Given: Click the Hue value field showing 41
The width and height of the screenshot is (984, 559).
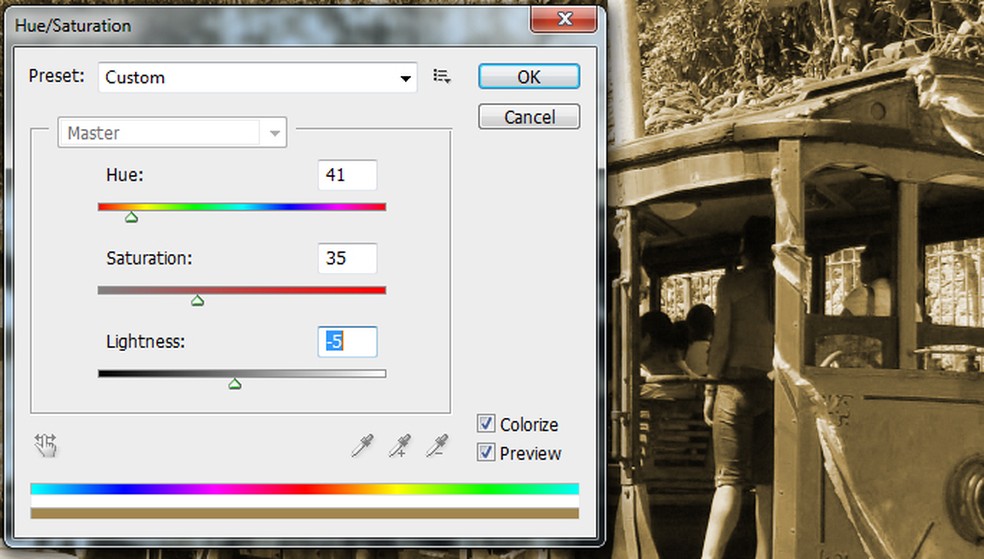Looking at the screenshot, I should point(347,174).
